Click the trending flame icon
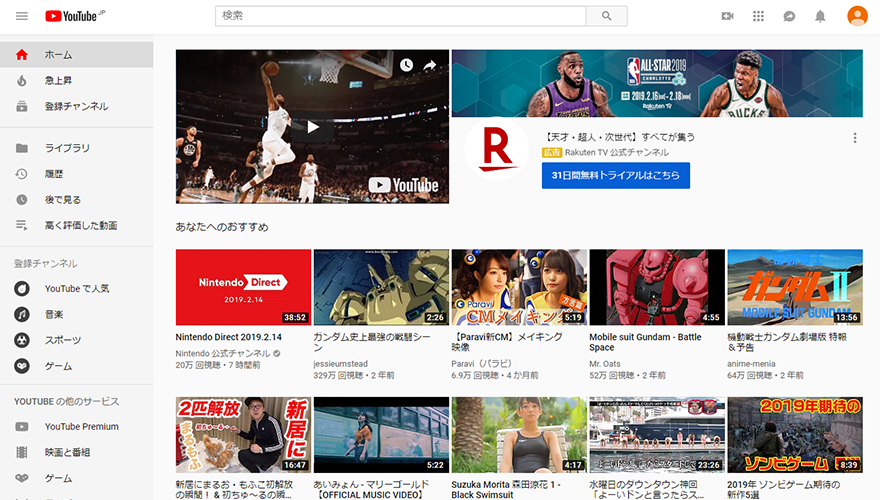 pyautogui.click(x=22, y=80)
